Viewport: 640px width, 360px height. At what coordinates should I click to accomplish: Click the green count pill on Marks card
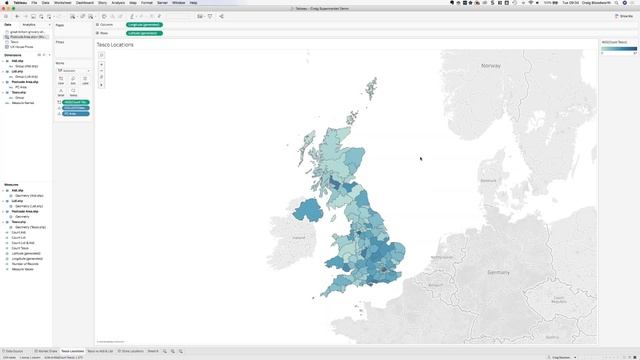coord(76,102)
